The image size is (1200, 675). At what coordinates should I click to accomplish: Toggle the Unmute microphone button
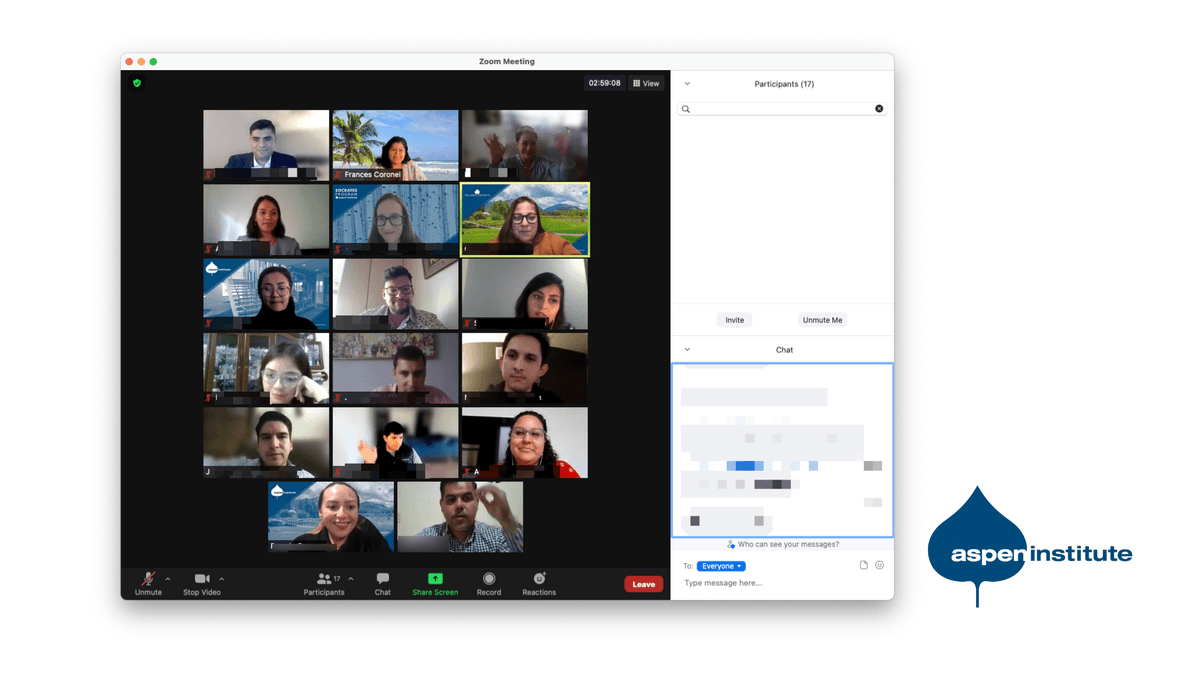(x=148, y=579)
